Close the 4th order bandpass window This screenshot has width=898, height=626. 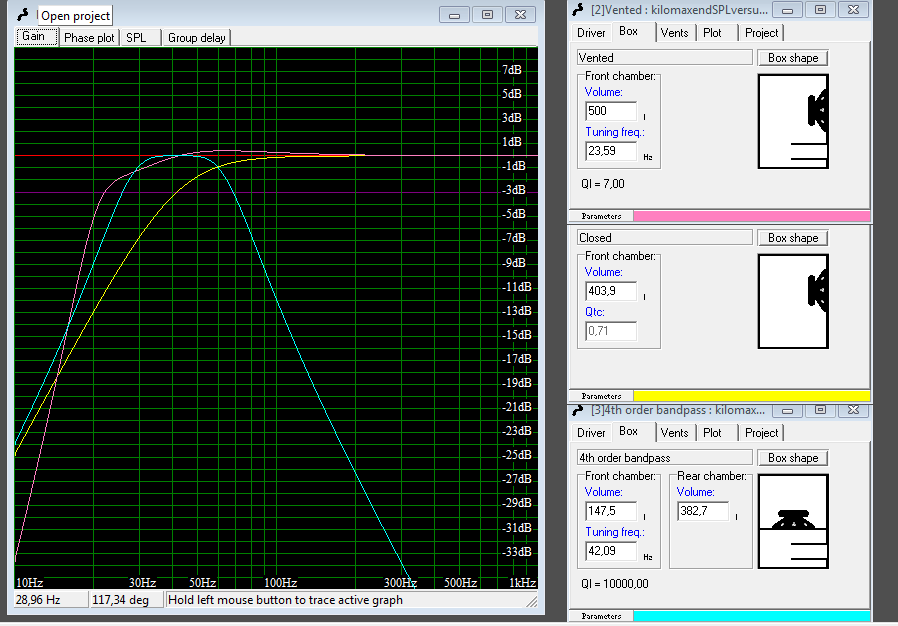[x=853, y=410]
